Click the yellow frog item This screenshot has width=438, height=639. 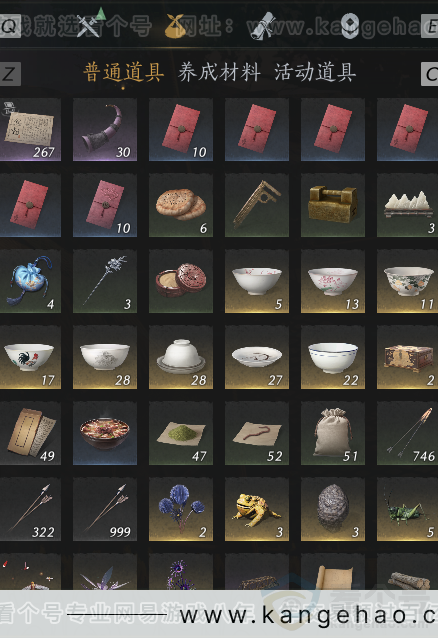click(x=257, y=509)
